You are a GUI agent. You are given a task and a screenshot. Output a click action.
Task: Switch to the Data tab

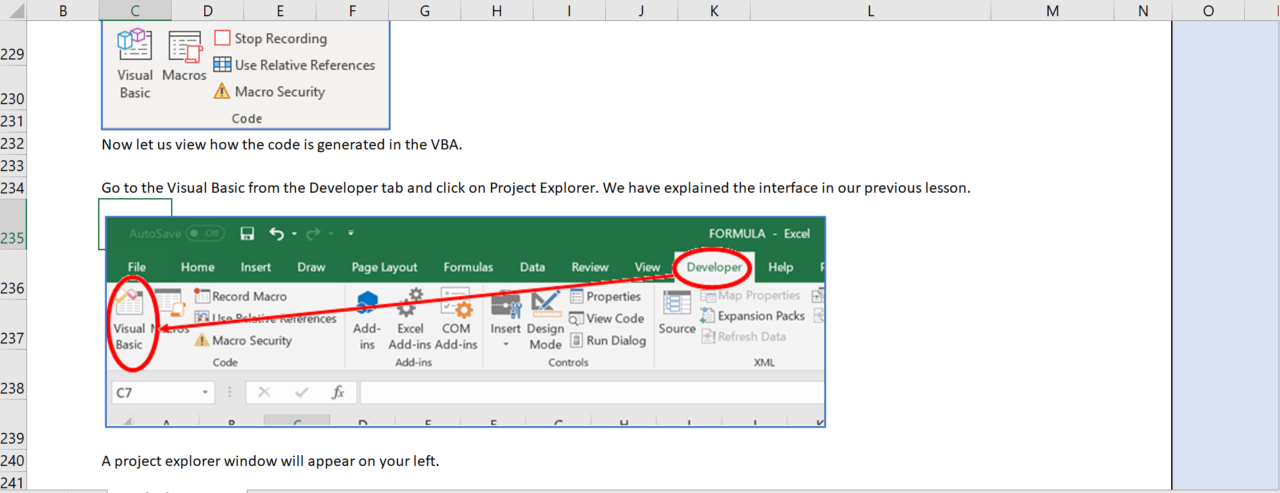click(x=532, y=267)
